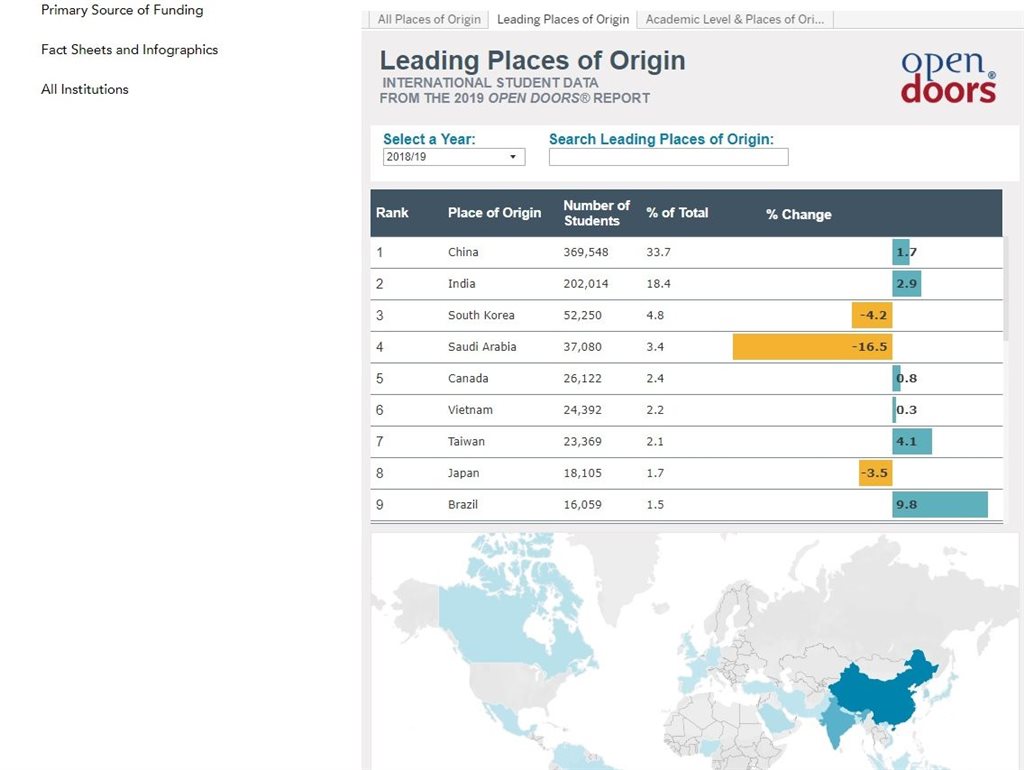
Task: Click Taiwan's student count 23,369
Action: (583, 441)
